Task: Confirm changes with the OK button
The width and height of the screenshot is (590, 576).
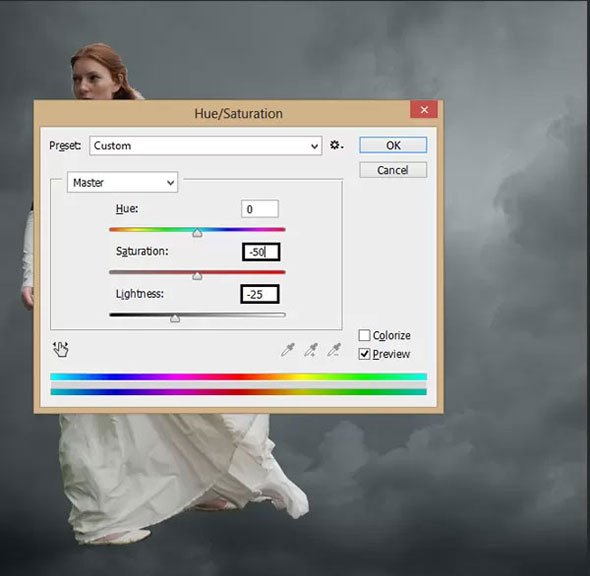Action: (393, 145)
